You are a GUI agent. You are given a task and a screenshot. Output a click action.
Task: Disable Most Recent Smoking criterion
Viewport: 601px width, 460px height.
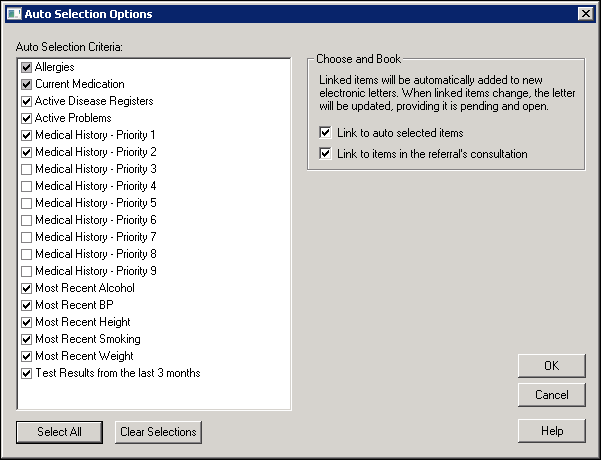(x=27, y=339)
